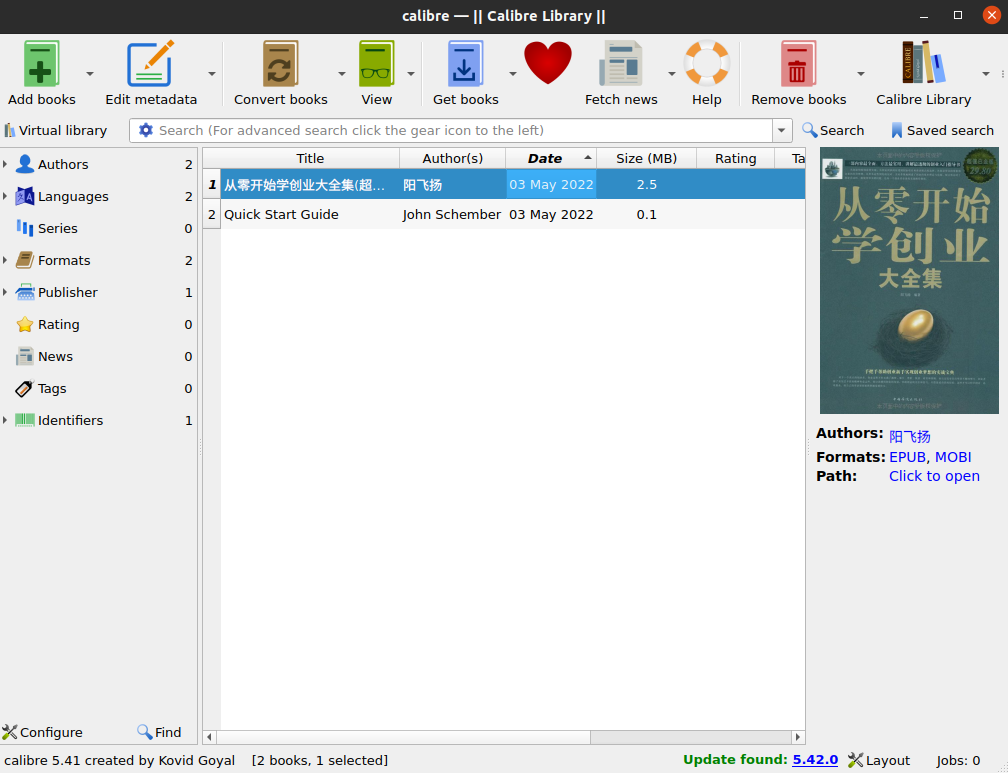Click the Remove books trash icon
1008x773 pixels.
(x=798, y=64)
